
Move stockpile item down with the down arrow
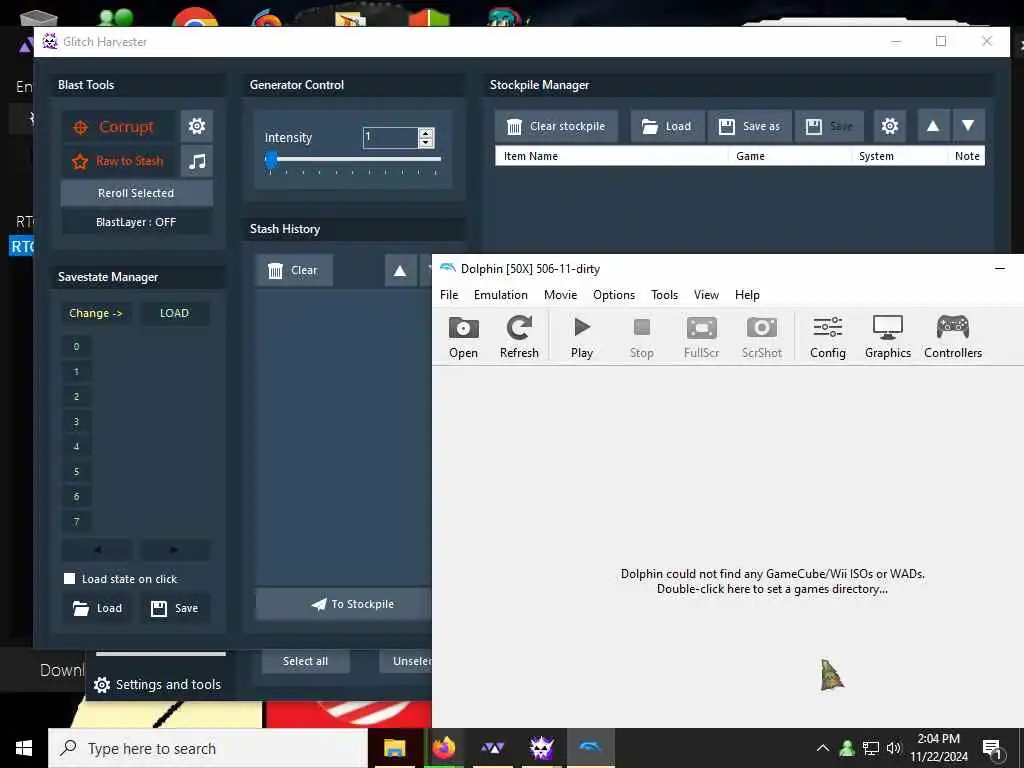point(968,125)
